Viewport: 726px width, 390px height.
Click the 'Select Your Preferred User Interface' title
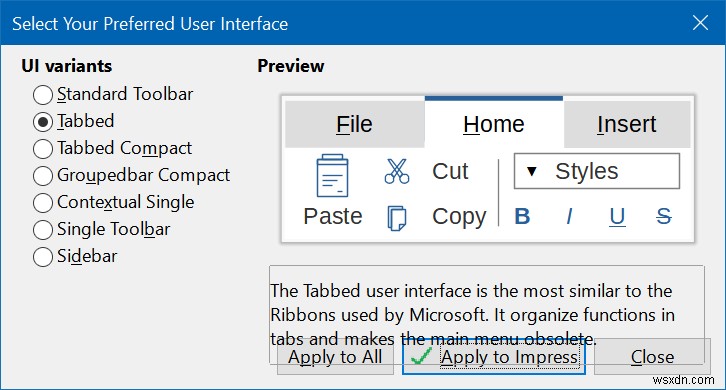(x=150, y=24)
